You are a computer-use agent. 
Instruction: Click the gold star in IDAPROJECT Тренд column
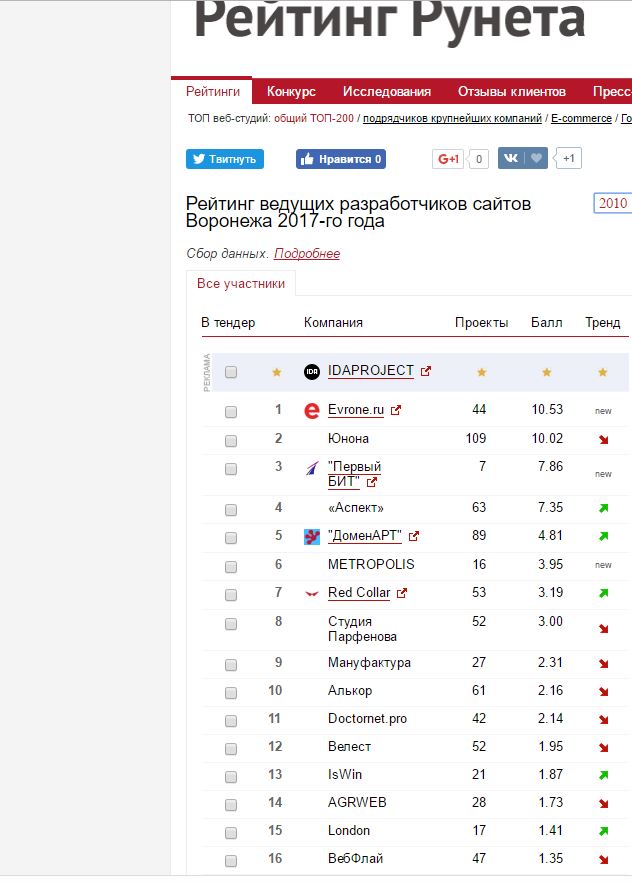(603, 372)
